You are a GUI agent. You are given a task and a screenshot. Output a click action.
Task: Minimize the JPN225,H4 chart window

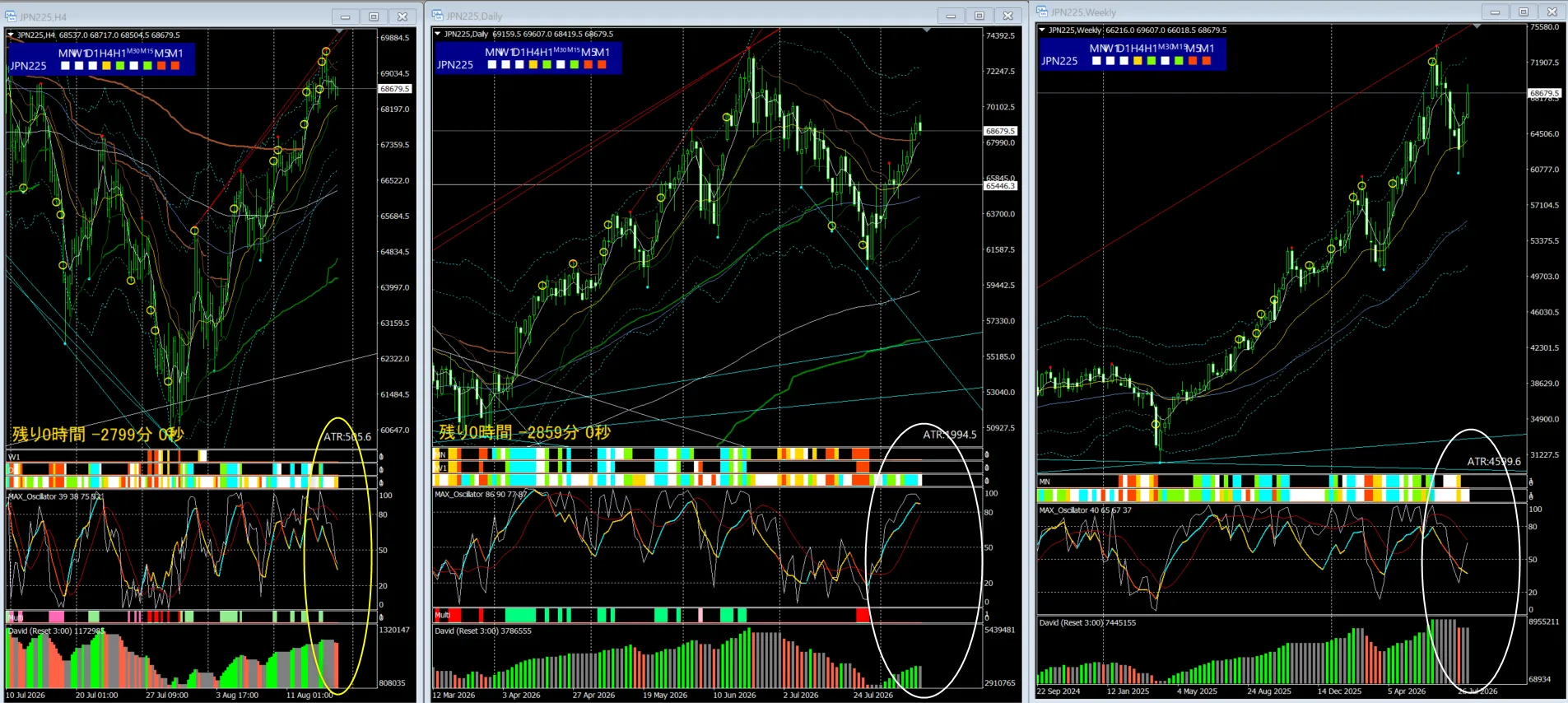click(x=345, y=16)
